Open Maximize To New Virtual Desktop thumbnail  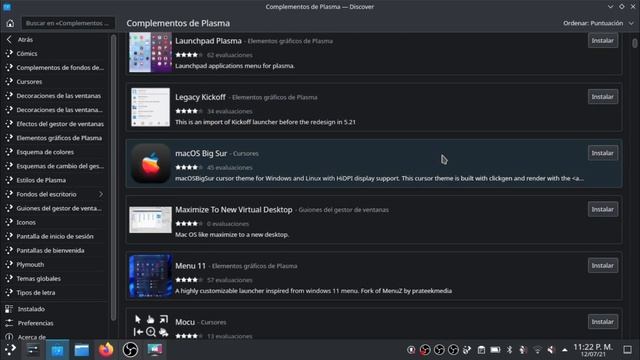tap(150, 220)
